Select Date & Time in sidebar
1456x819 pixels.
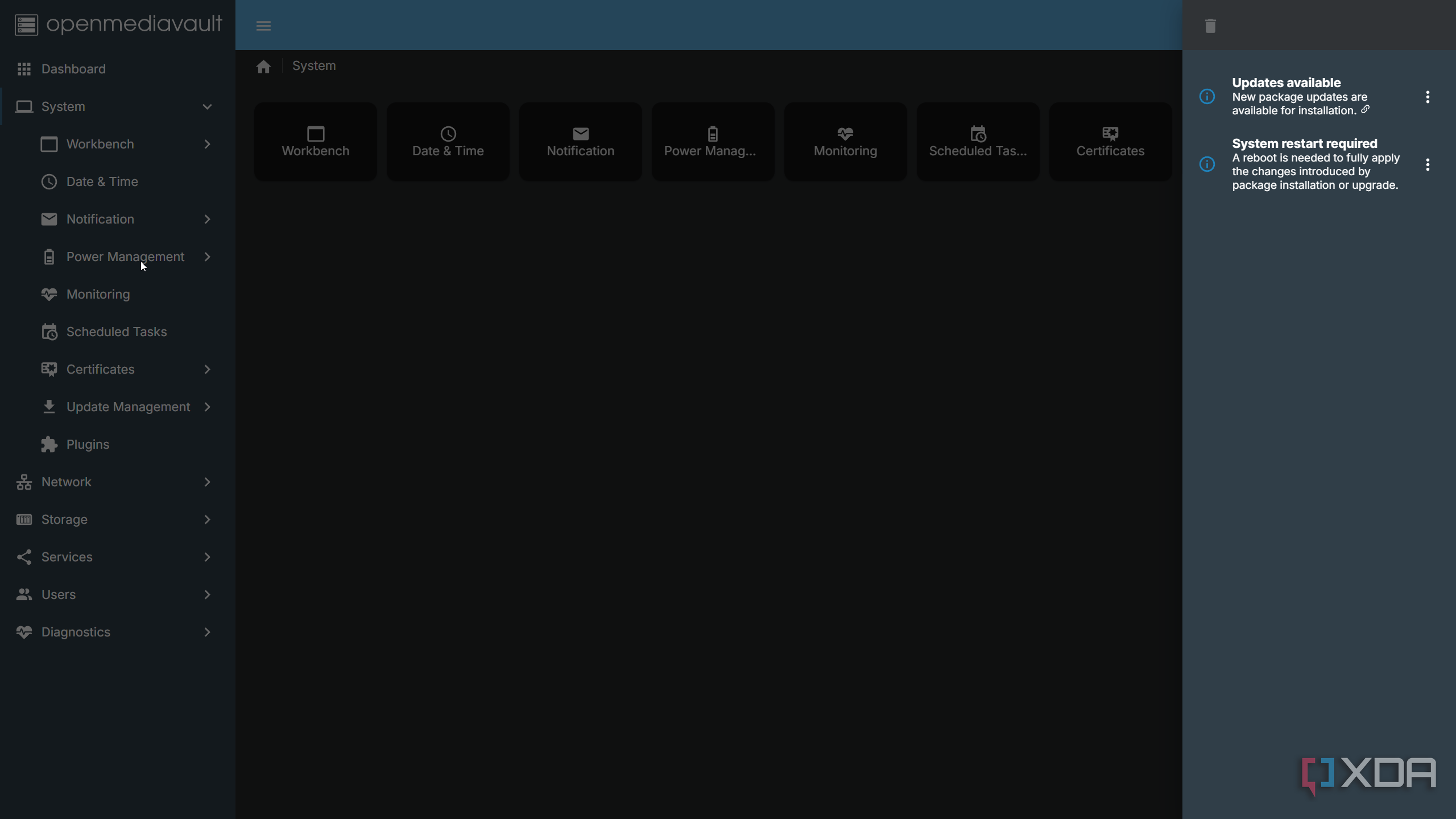coord(118,181)
